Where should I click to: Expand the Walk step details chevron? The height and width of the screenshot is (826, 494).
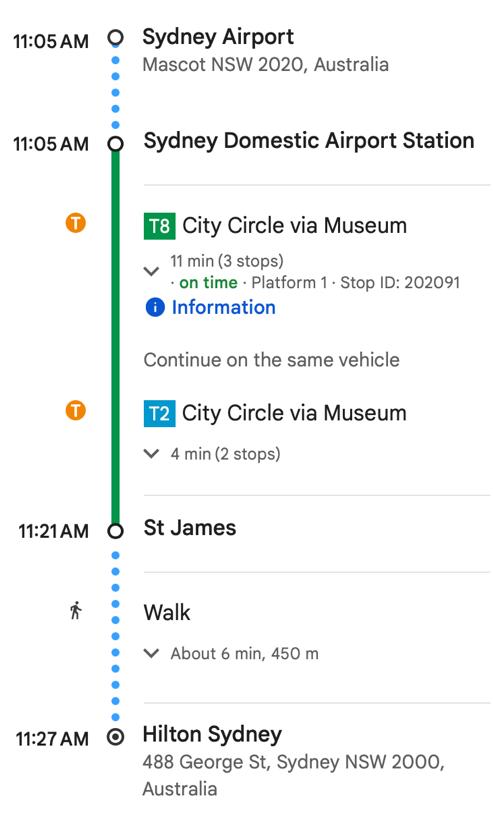click(x=152, y=654)
